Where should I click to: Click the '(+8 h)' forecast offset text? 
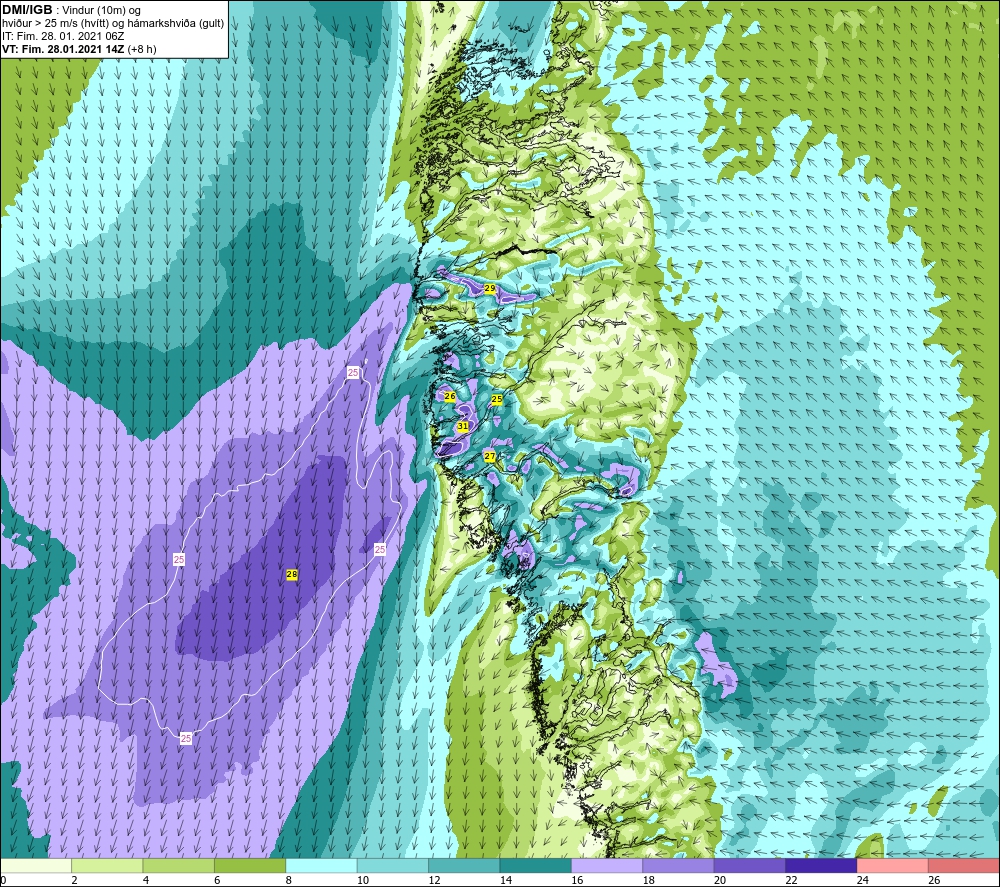tap(142, 49)
